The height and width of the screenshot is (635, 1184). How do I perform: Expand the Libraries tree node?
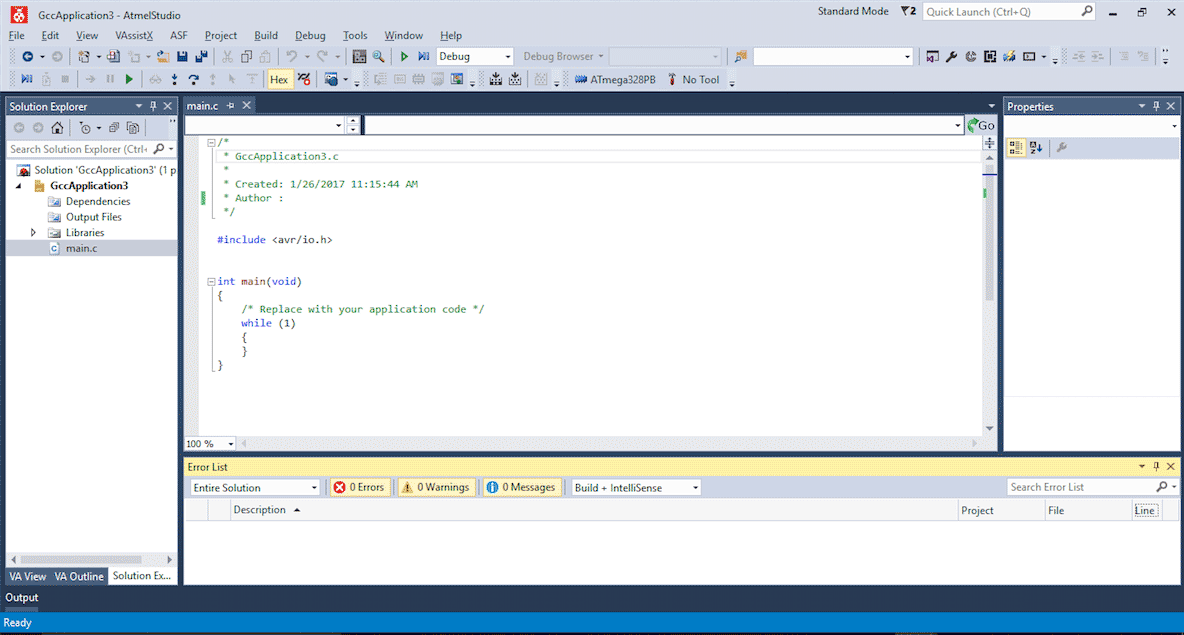[x=33, y=233]
